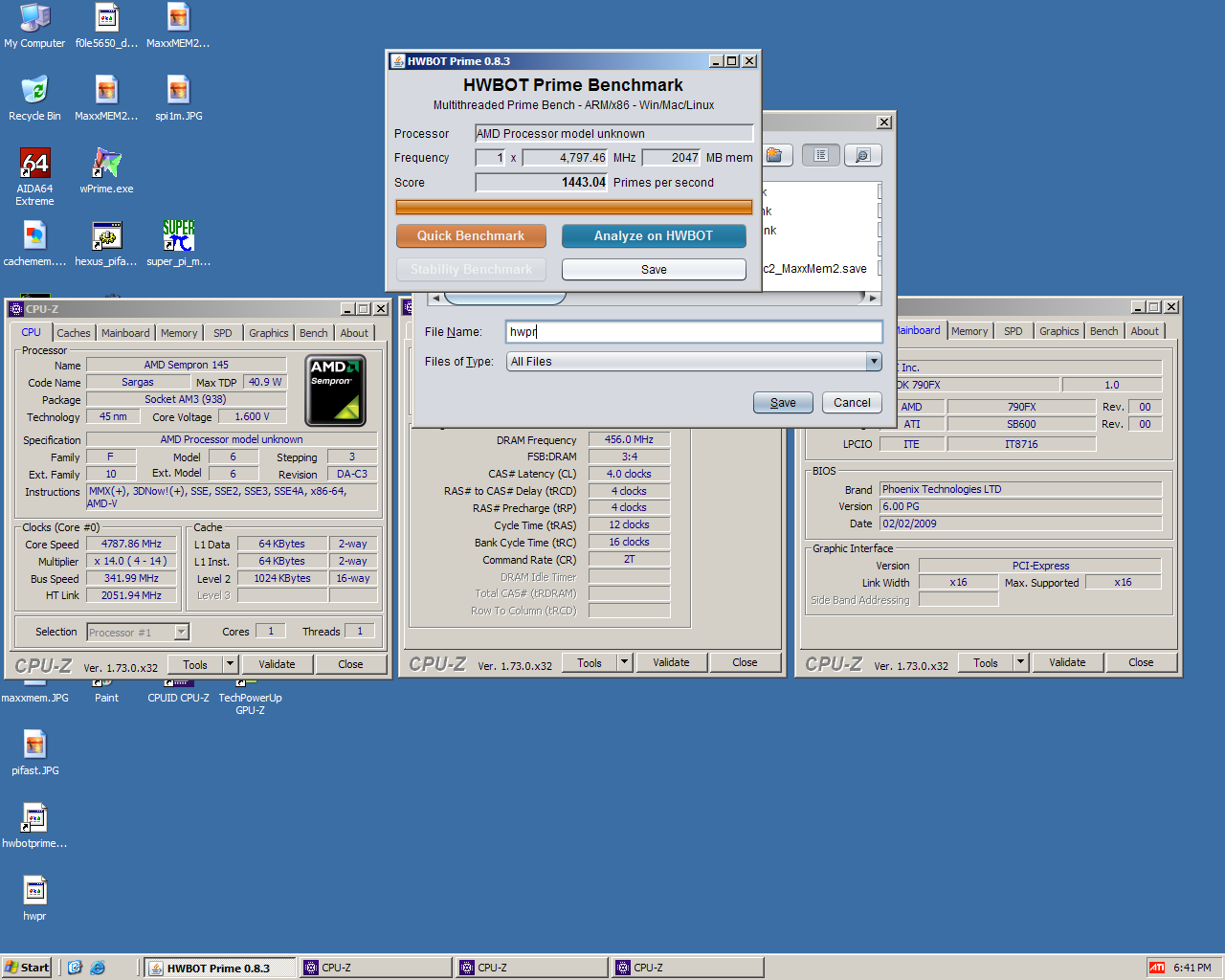Click Validate in left CPU-Z window
Viewport: 1225px width, 980px height.
[277, 663]
